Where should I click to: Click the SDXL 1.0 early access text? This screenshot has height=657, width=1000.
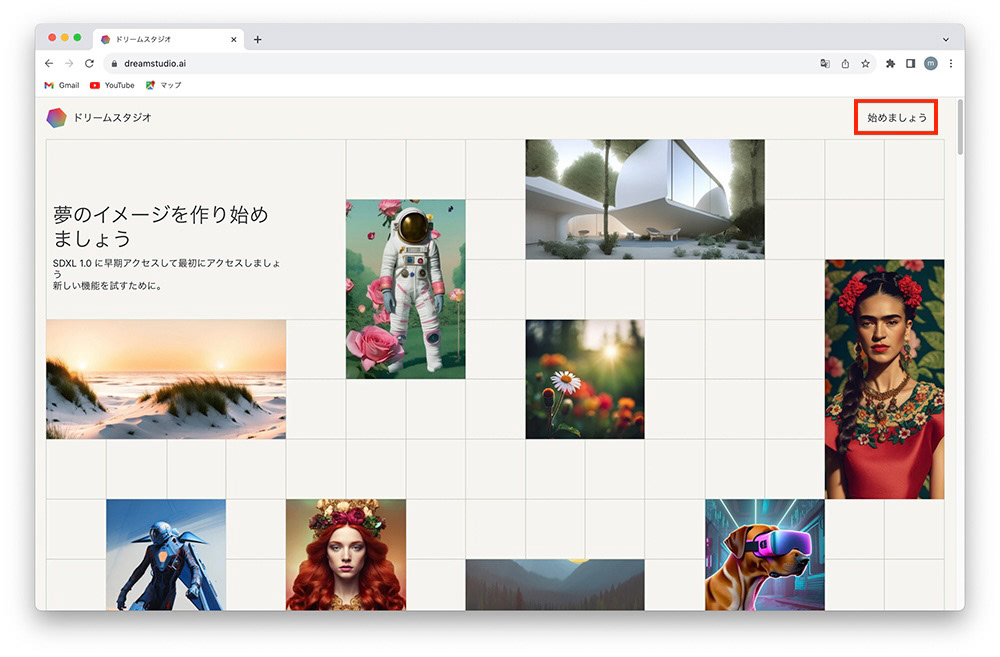(166, 274)
